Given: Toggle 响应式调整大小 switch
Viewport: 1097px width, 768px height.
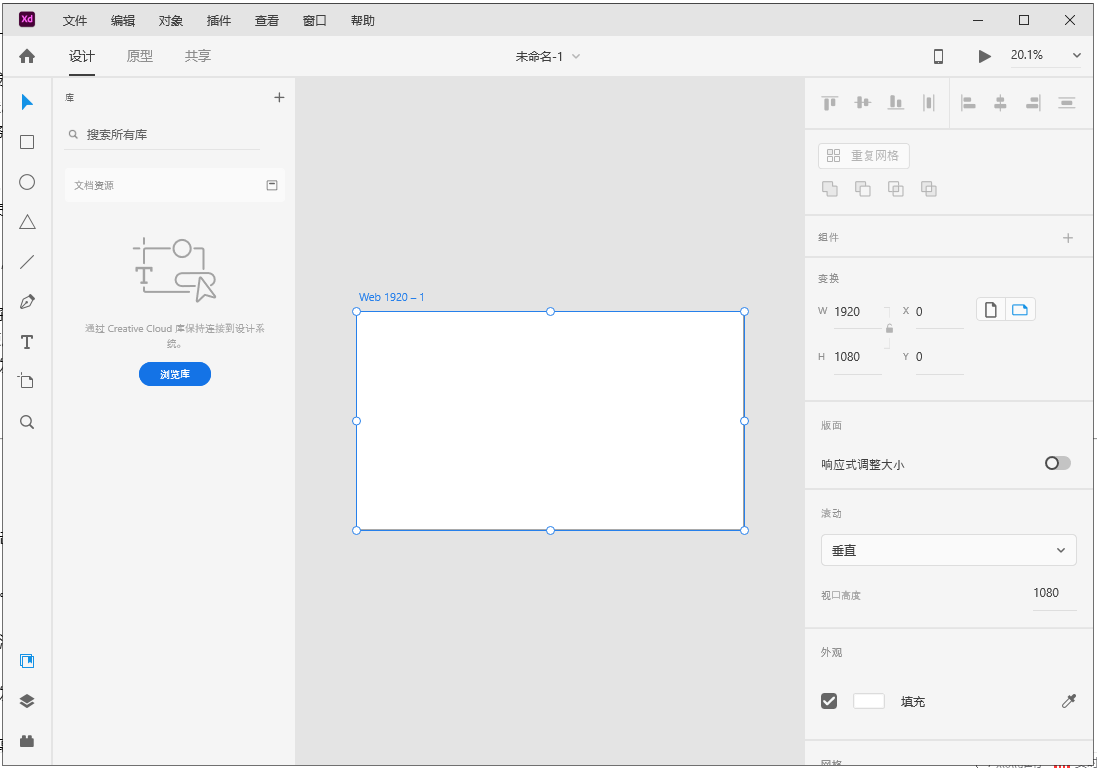Looking at the screenshot, I should pos(1058,463).
